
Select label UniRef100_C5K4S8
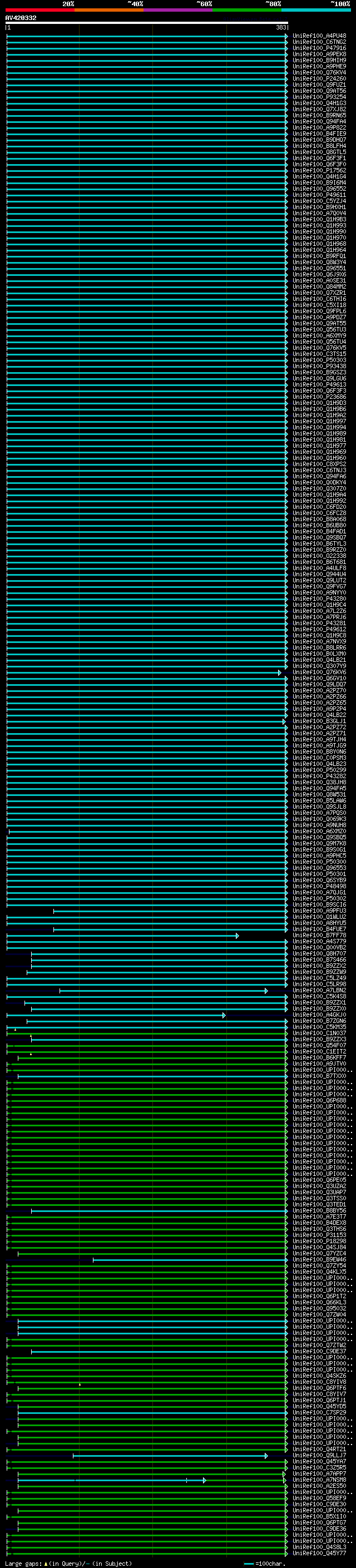coord(319,997)
